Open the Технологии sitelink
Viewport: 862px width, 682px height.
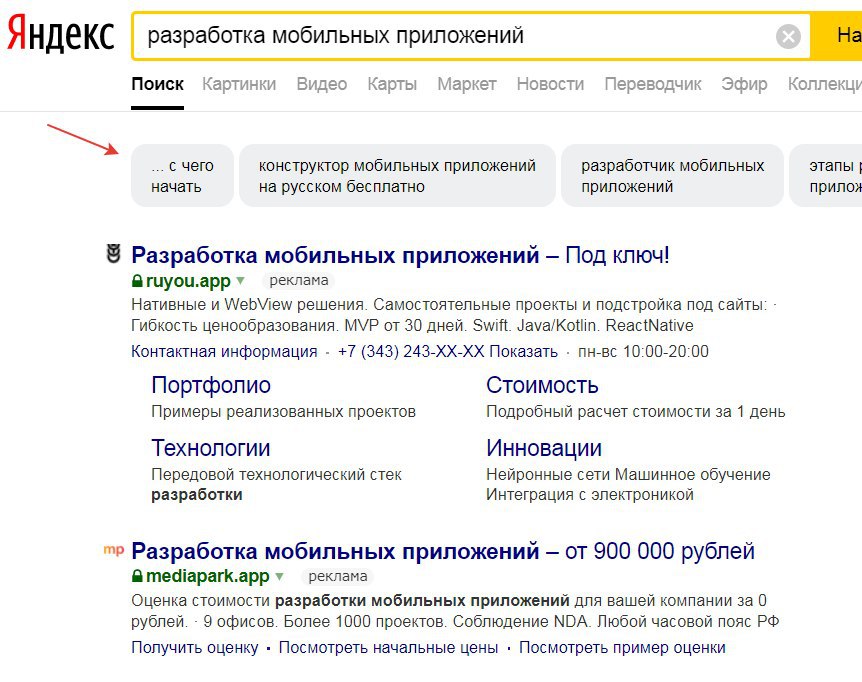point(211,448)
